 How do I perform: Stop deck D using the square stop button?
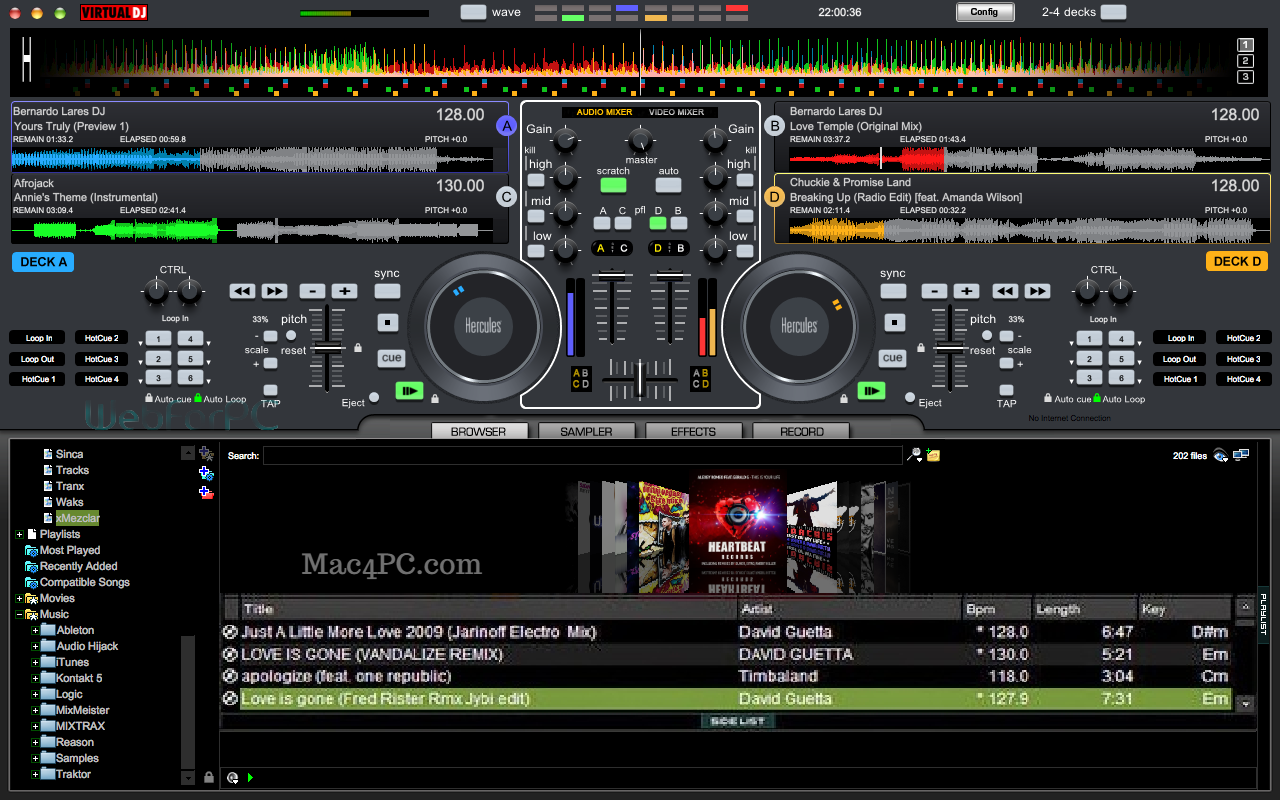tap(895, 323)
